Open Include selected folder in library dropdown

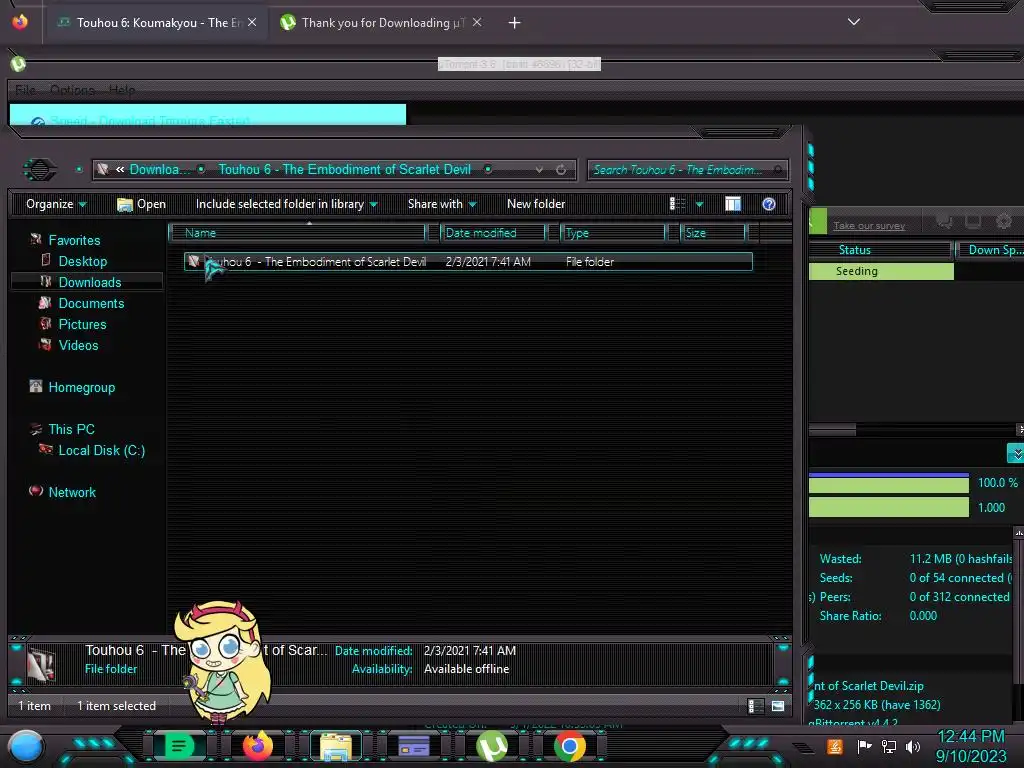287,204
